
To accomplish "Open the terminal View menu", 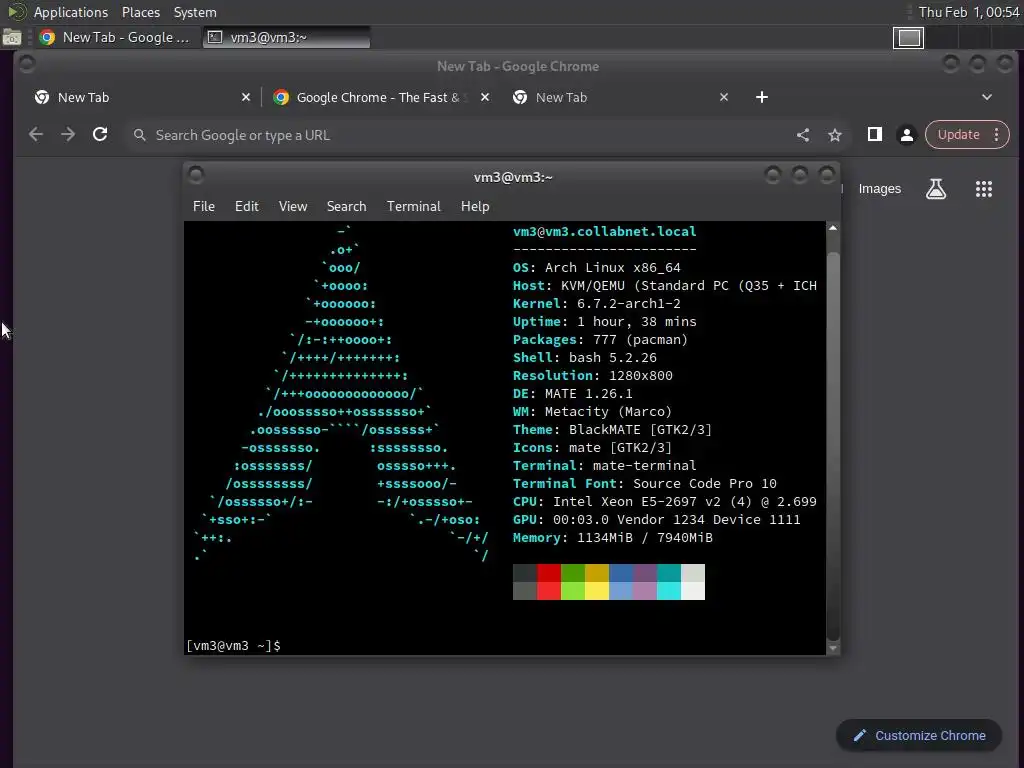I will (x=293, y=206).
